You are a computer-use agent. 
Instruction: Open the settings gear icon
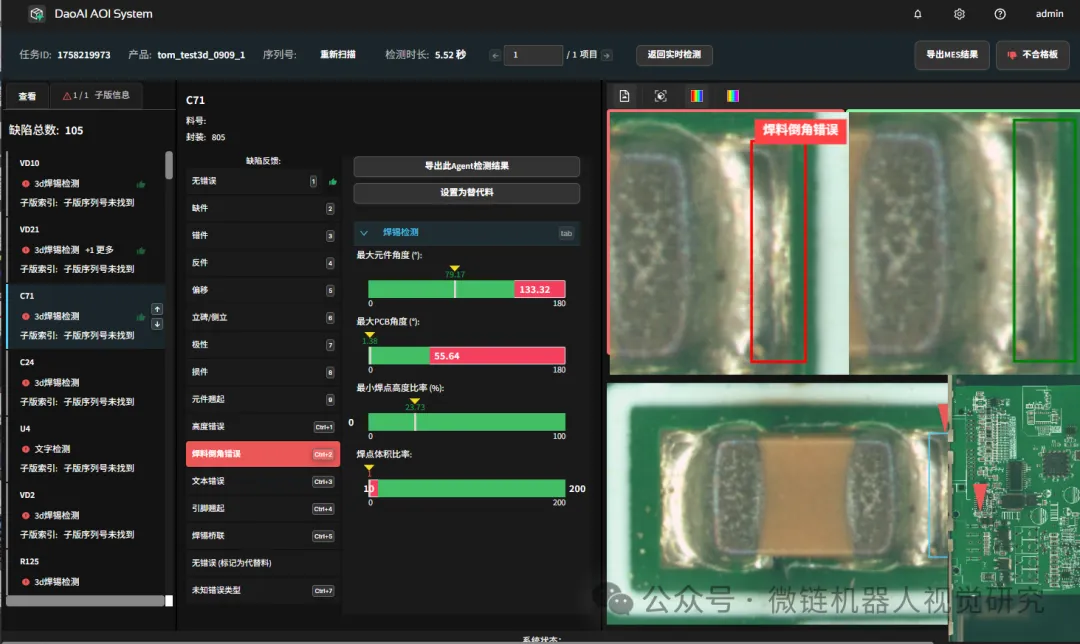pos(958,13)
